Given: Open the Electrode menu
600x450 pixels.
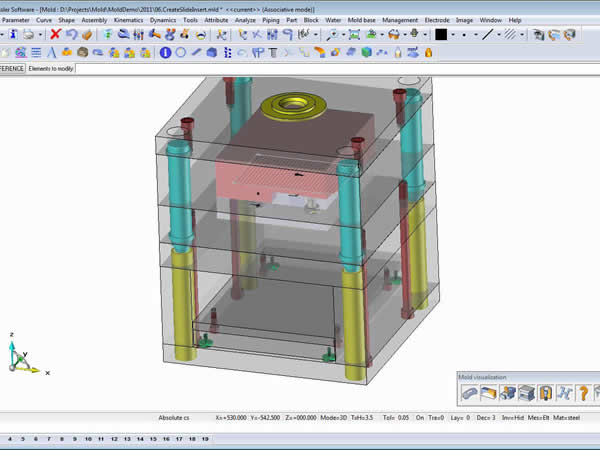Looking at the screenshot, I should pyautogui.click(x=437, y=20).
